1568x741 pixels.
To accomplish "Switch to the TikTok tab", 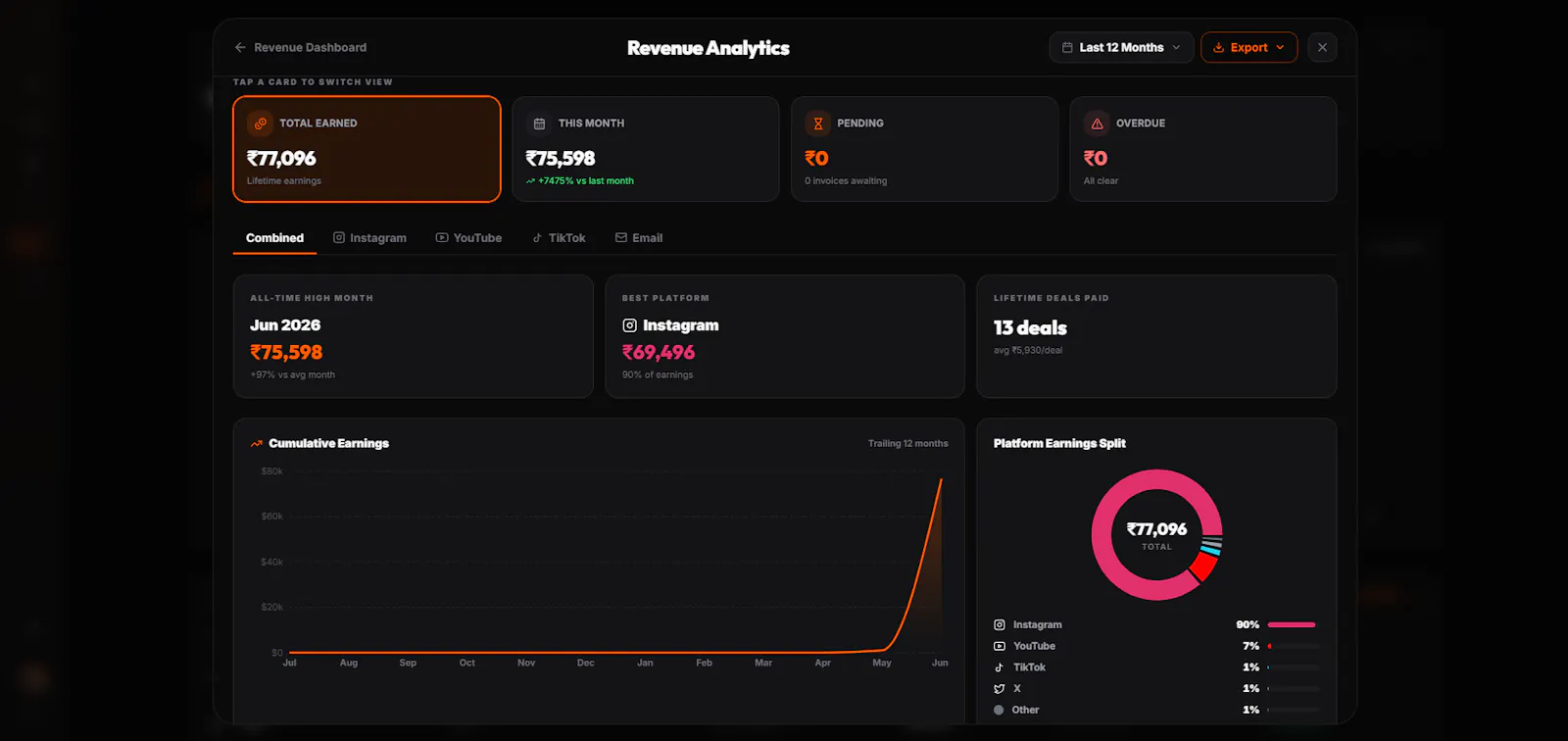I will point(559,238).
